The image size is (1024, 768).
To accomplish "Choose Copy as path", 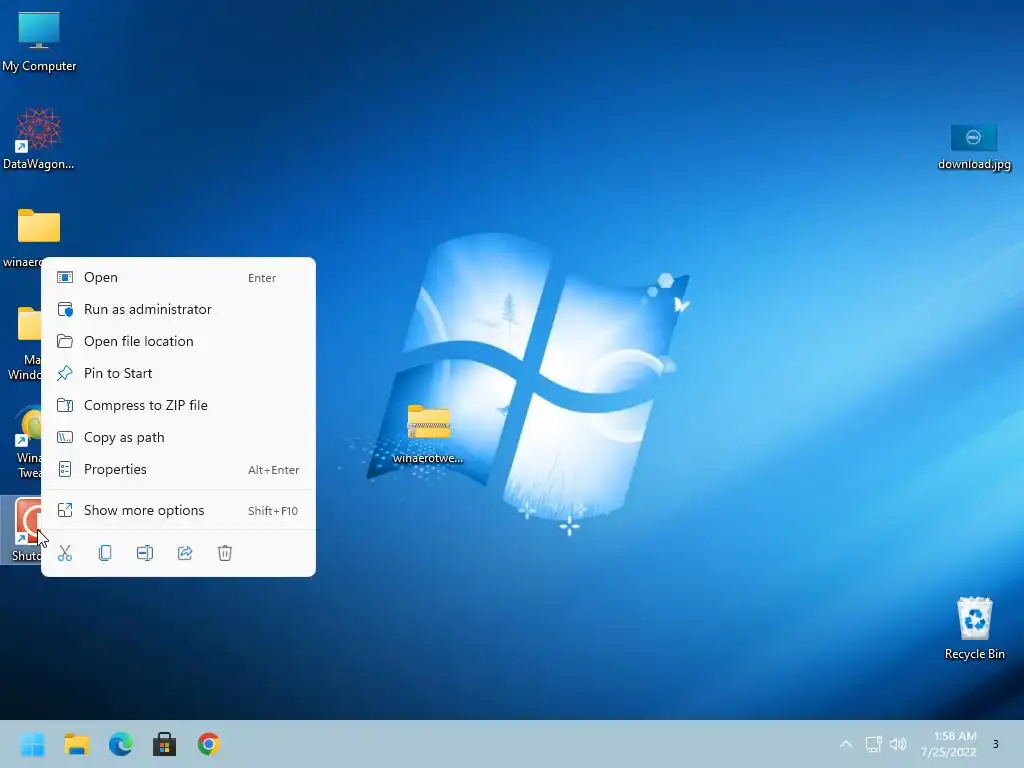I will (x=178, y=438).
